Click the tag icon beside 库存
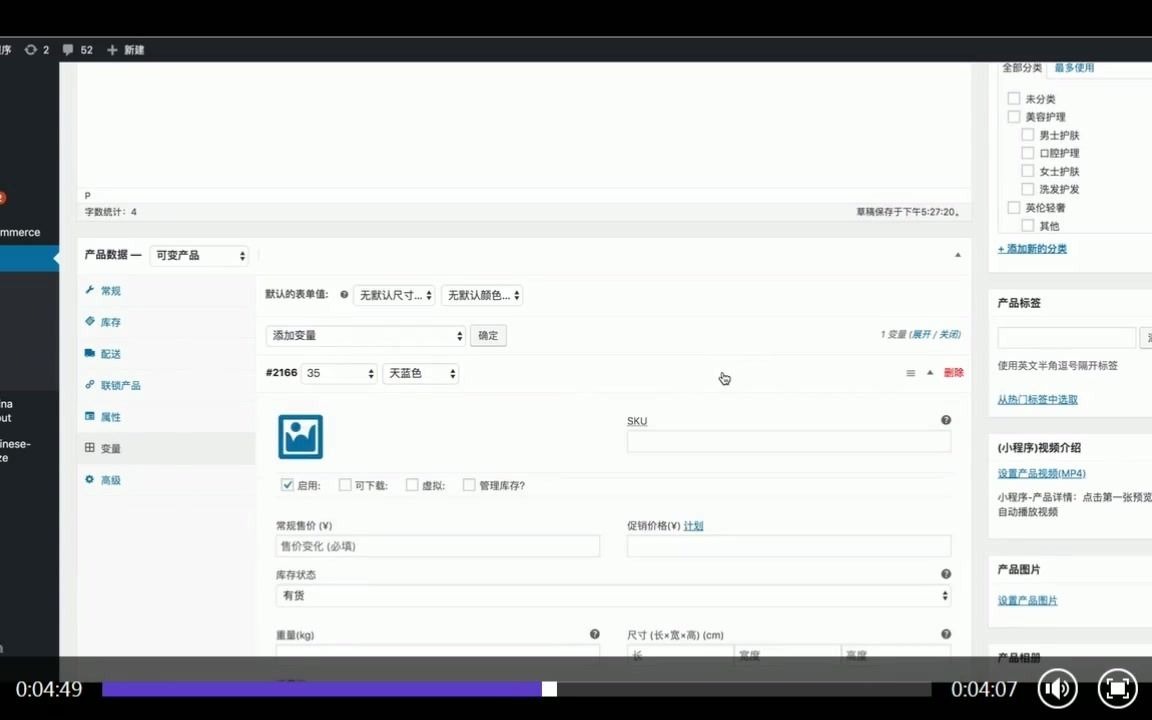1152x720 pixels. [90, 321]
